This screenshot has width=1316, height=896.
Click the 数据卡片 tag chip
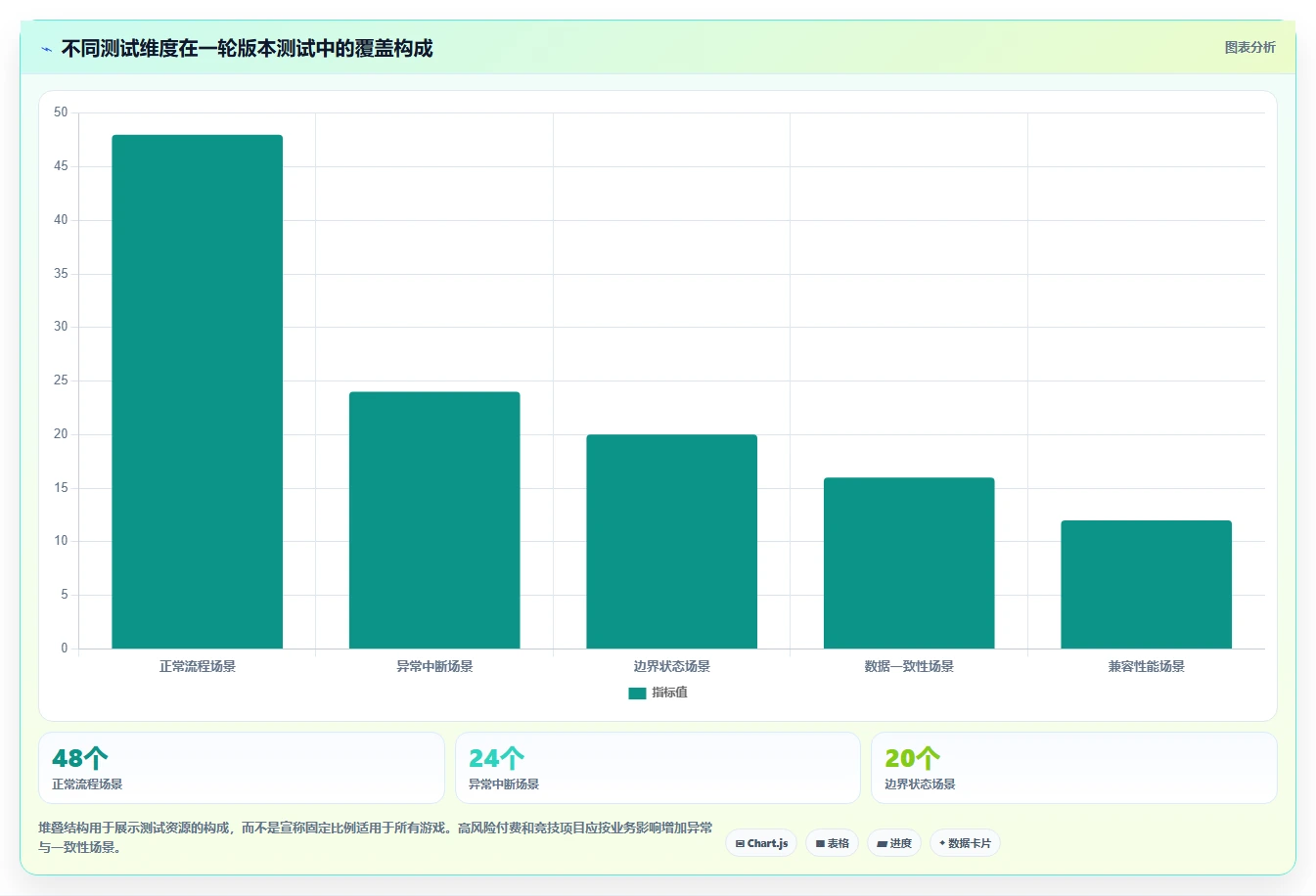[x=965, y=843]
